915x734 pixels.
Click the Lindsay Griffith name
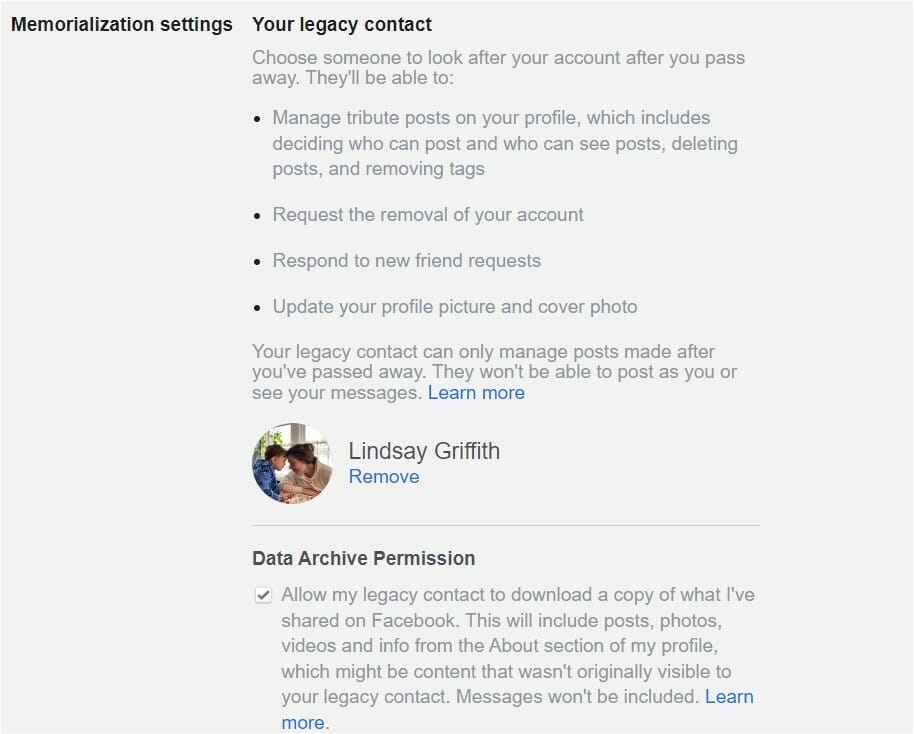point(424,451)
